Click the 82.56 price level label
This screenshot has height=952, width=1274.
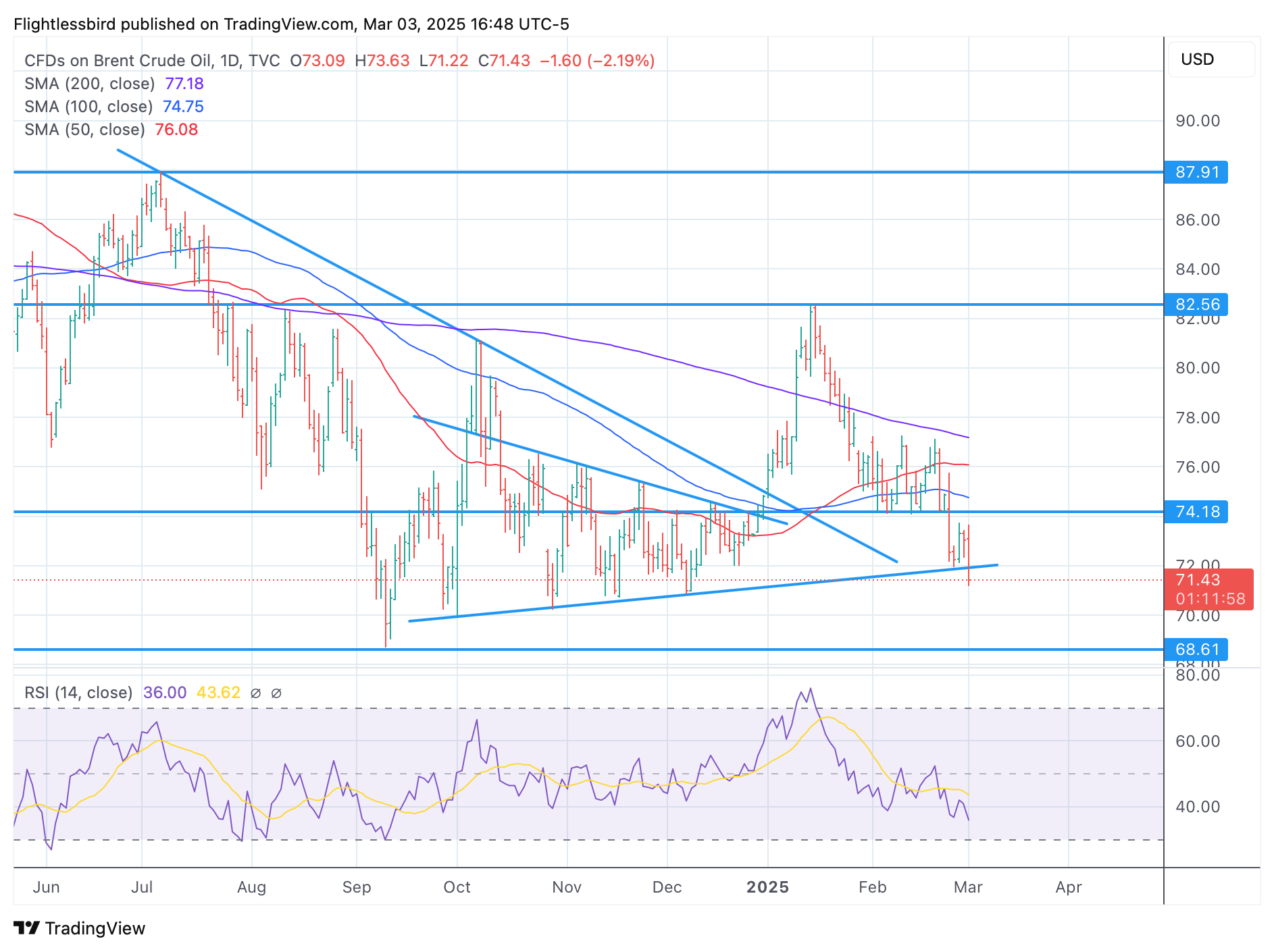(x=1196, y=305)
